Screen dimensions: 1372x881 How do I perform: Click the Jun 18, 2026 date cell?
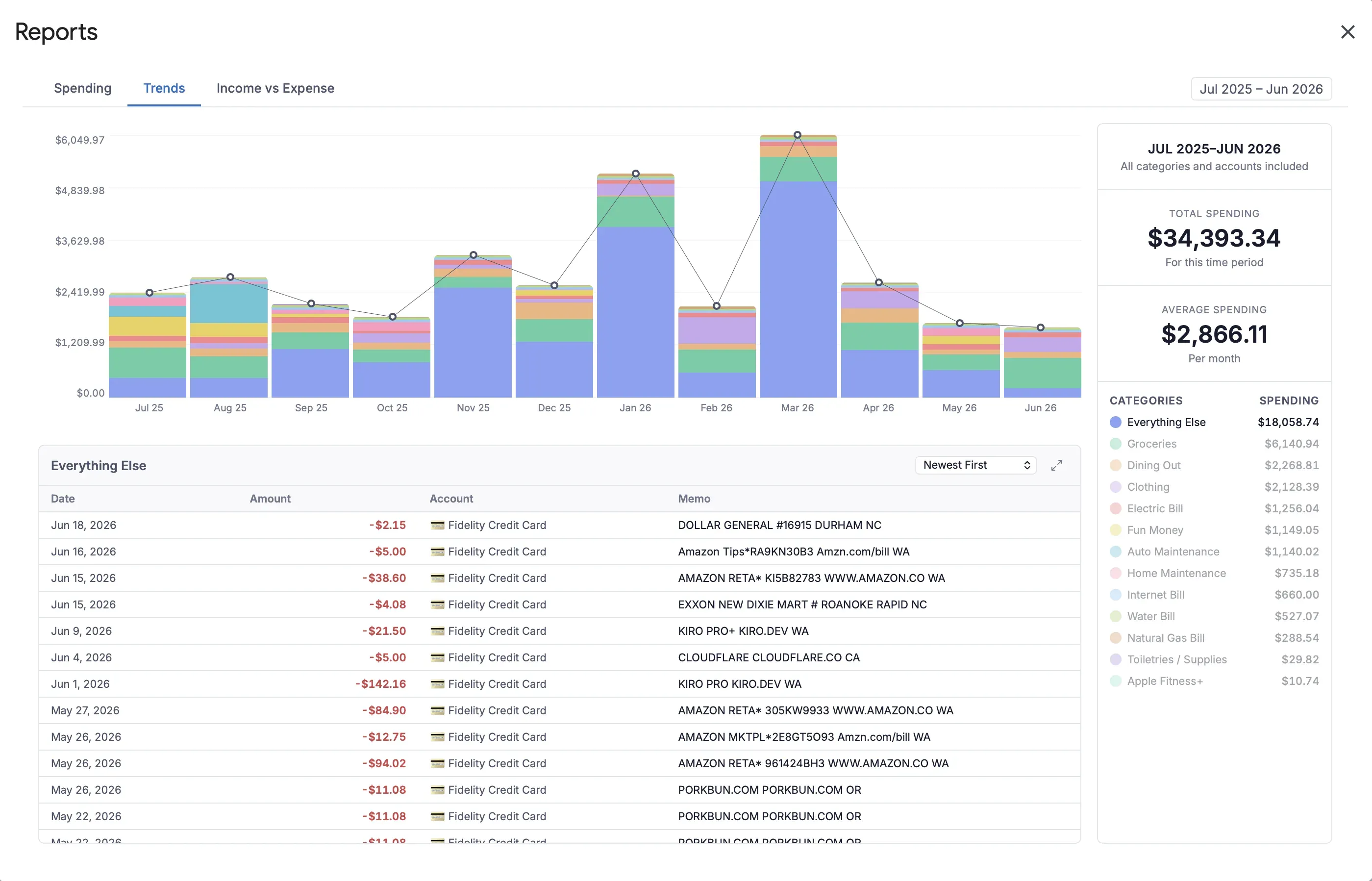83,525
